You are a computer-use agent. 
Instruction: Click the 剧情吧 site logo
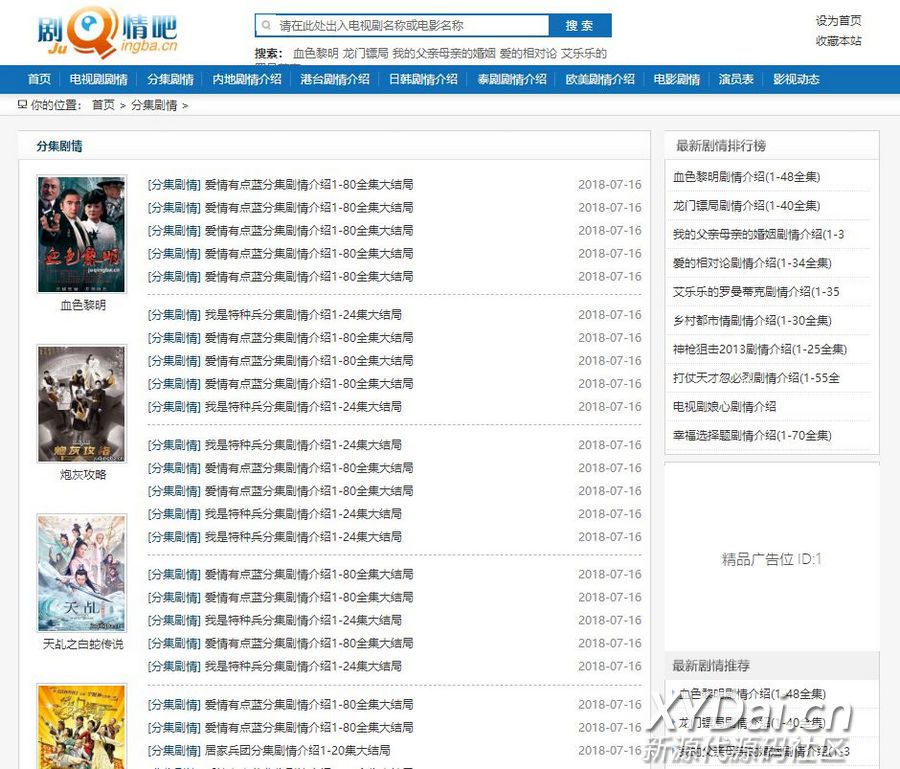(x=107, y=33)
